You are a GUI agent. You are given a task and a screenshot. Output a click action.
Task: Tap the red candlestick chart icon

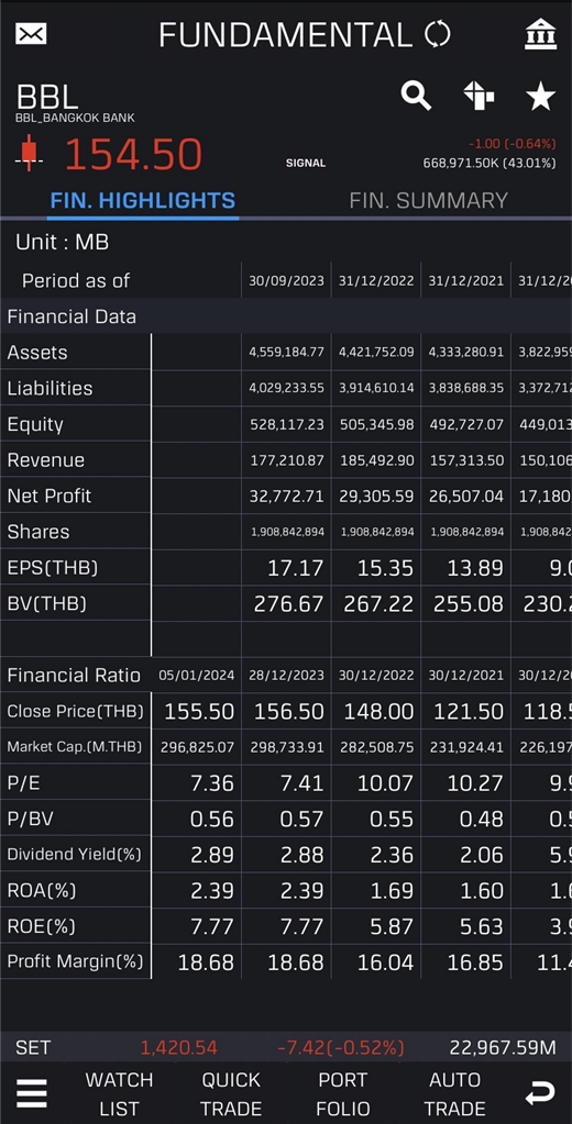click(x=29, y=153)
